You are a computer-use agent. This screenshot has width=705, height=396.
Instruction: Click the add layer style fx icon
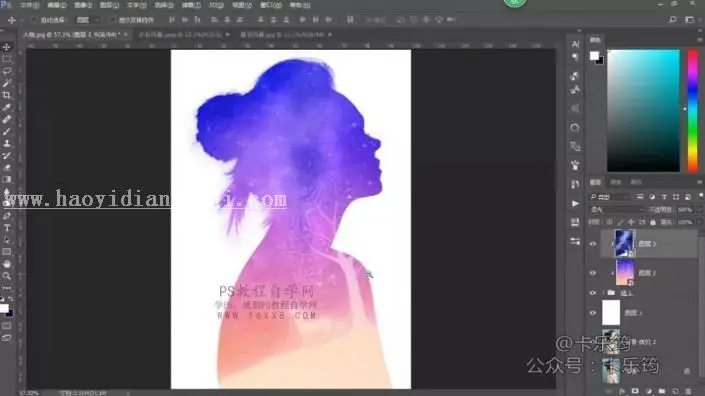622,392
